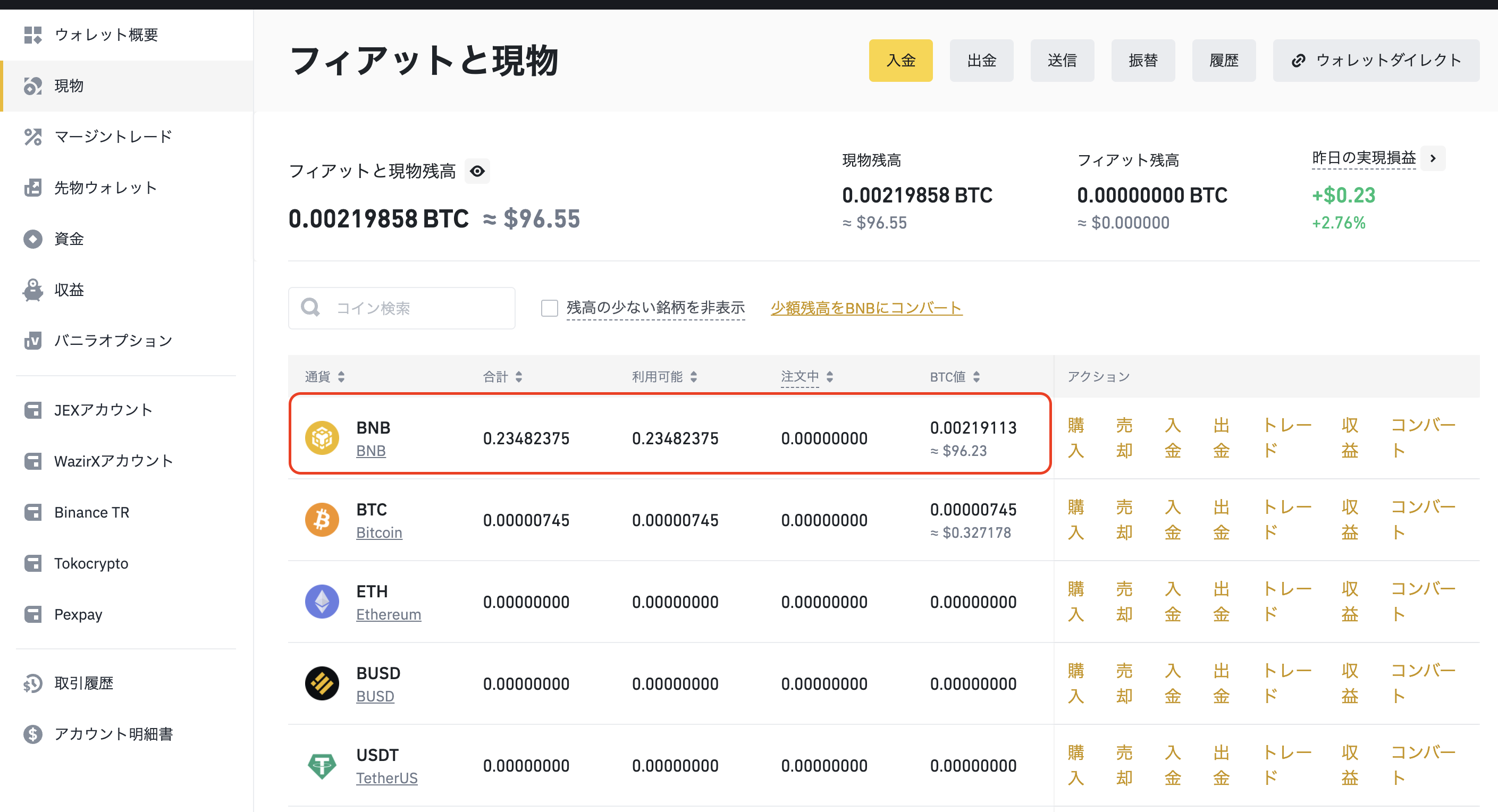Click the yellow 入金 button
Image resolution: width=1498 pixels, height=812 pixels.
click(x=901, y=61)
